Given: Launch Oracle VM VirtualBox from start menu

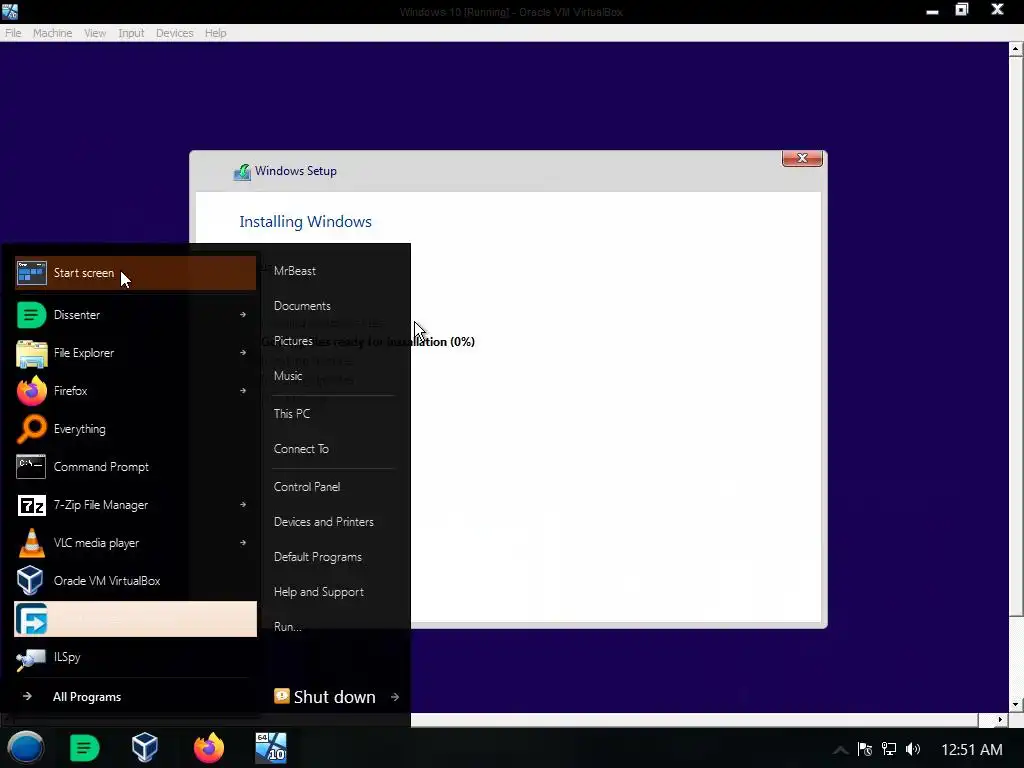Looking at the screenshot, I should click(x=135, y=581).
